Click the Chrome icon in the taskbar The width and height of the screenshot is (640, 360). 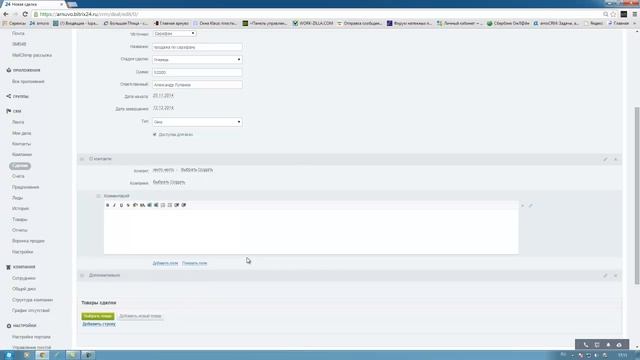(42, 355)
